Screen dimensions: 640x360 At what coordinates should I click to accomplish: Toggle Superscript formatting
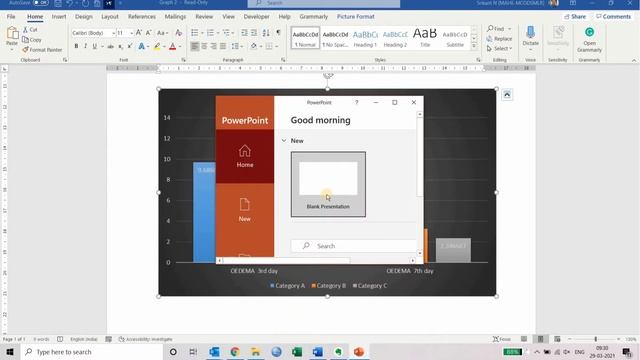(130, 47)
